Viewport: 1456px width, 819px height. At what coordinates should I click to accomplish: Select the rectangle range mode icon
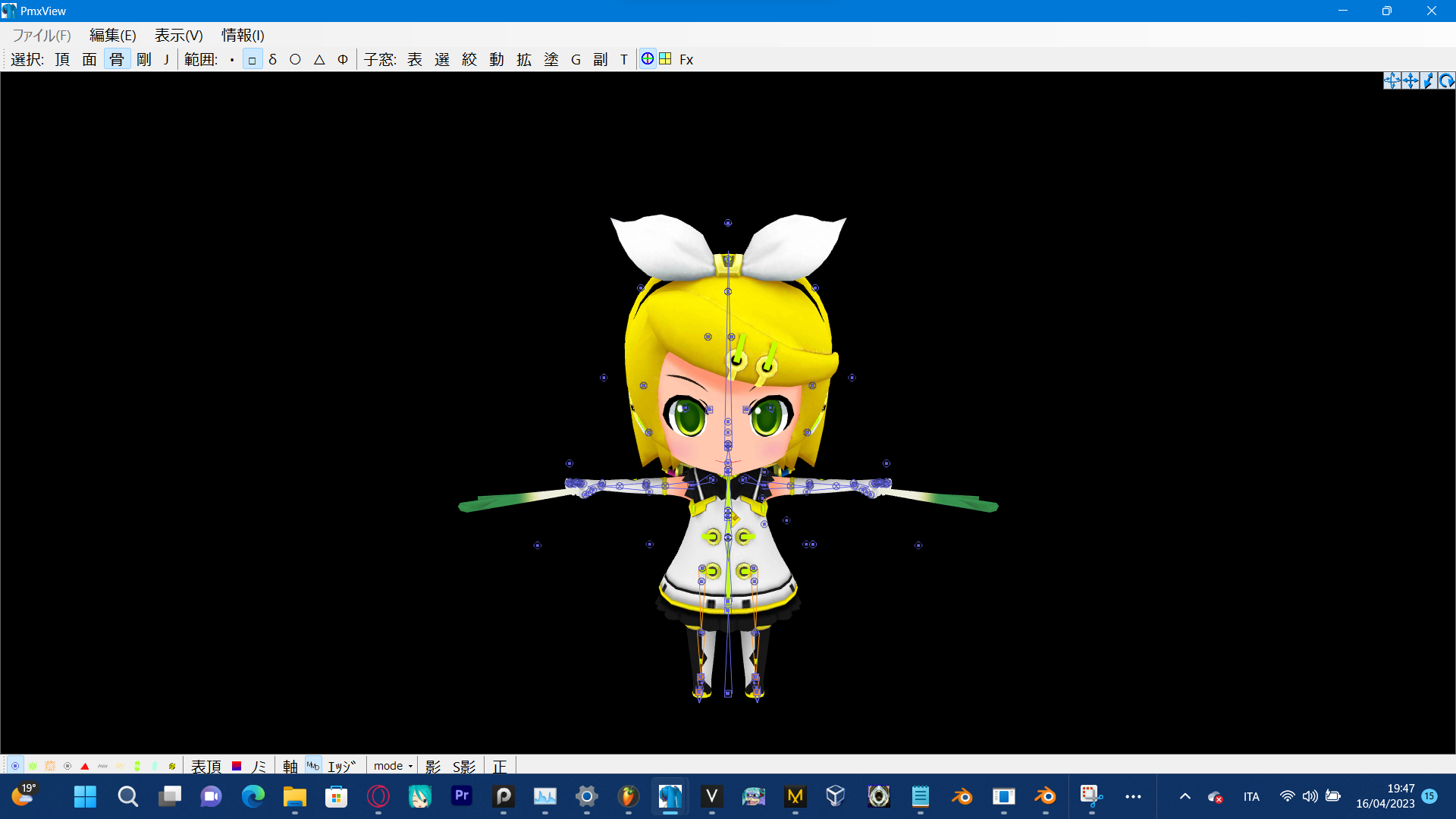click(253, 59)
